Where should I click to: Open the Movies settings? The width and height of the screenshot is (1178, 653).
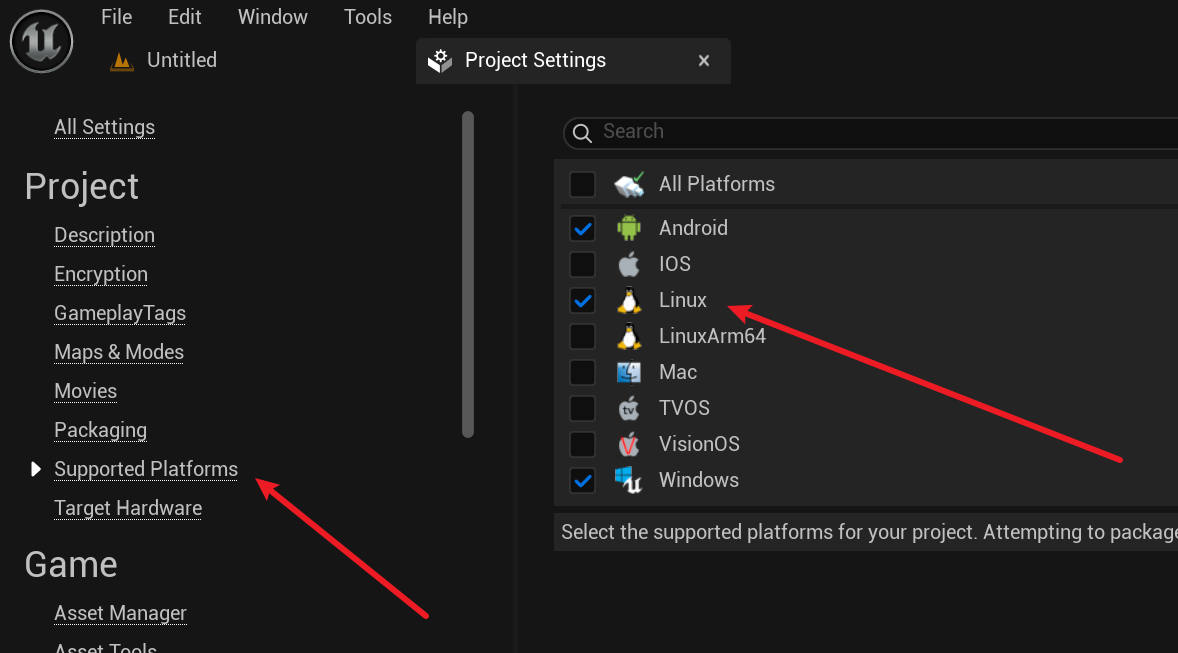point(86,391)
